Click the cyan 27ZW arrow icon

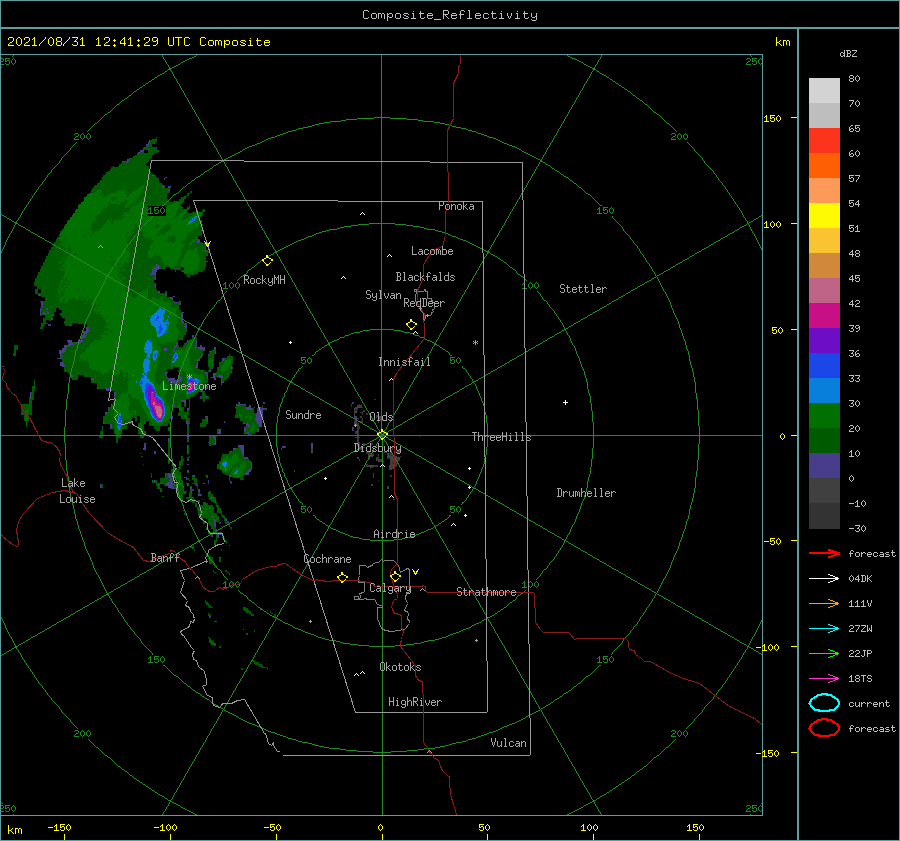[x=824, y=629]
